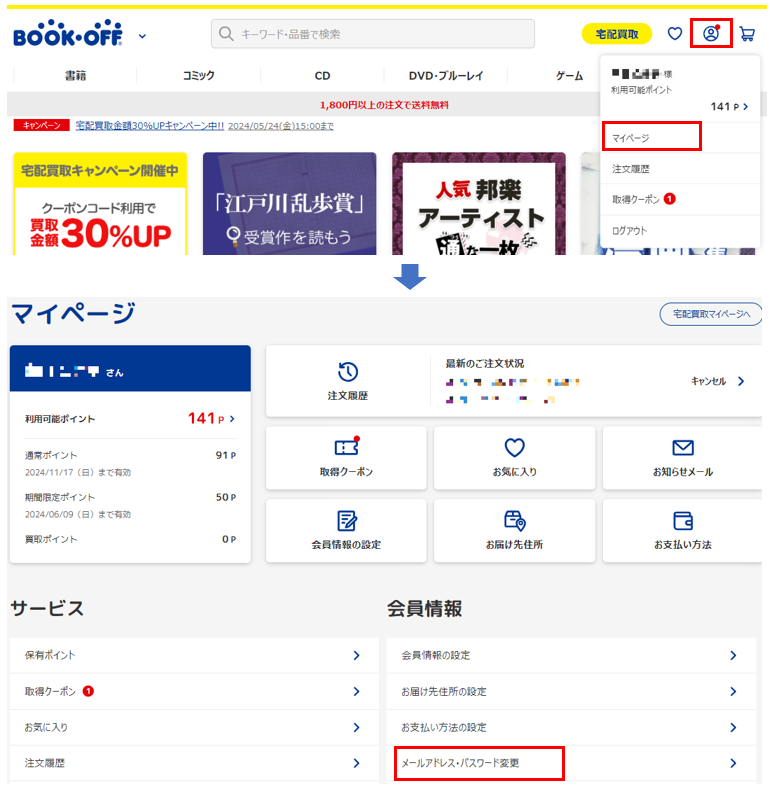Click the heart favorites icon in header
Viewport: 770px width, 795px height.
675,34
